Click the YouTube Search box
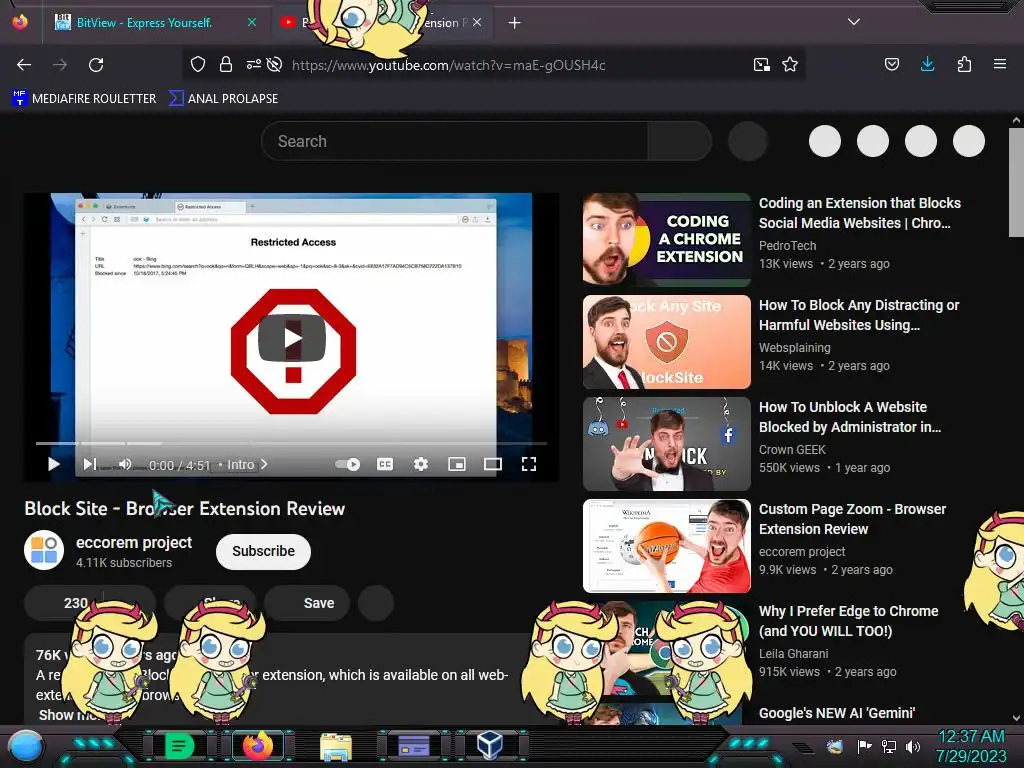The width and height of the screenshot is (1024, 768). coord(455,141)
